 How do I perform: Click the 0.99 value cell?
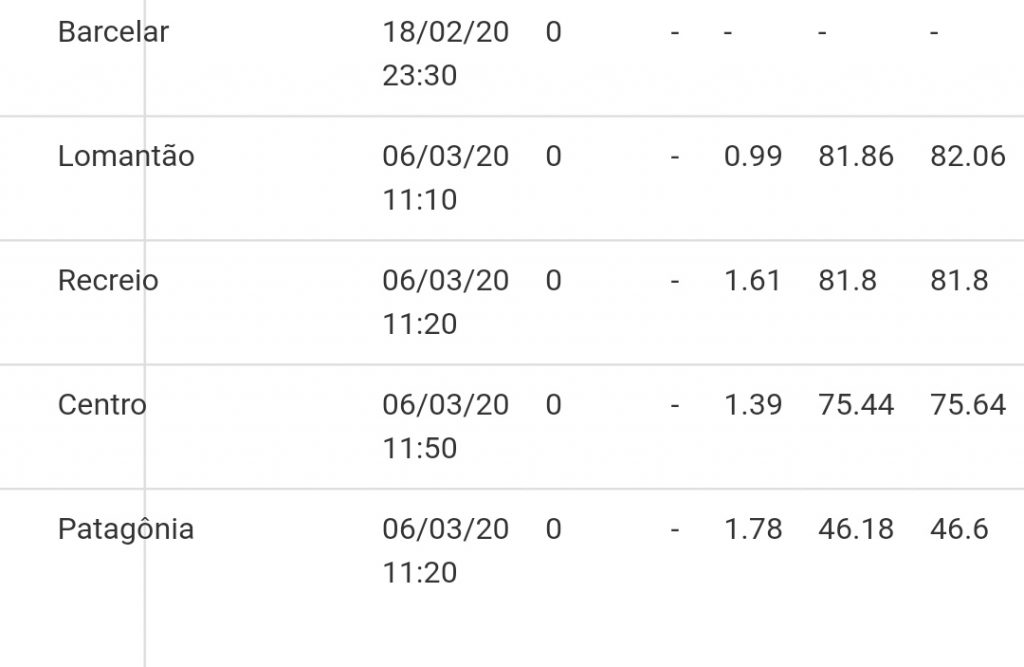point(753,156)
